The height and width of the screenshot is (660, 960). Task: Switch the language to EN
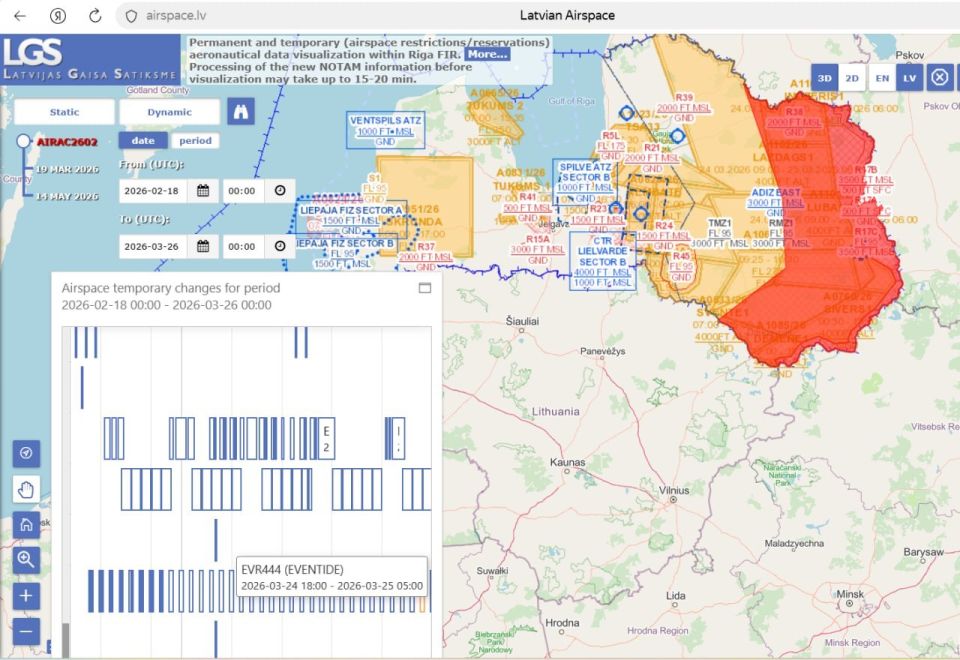click(881, 78)
